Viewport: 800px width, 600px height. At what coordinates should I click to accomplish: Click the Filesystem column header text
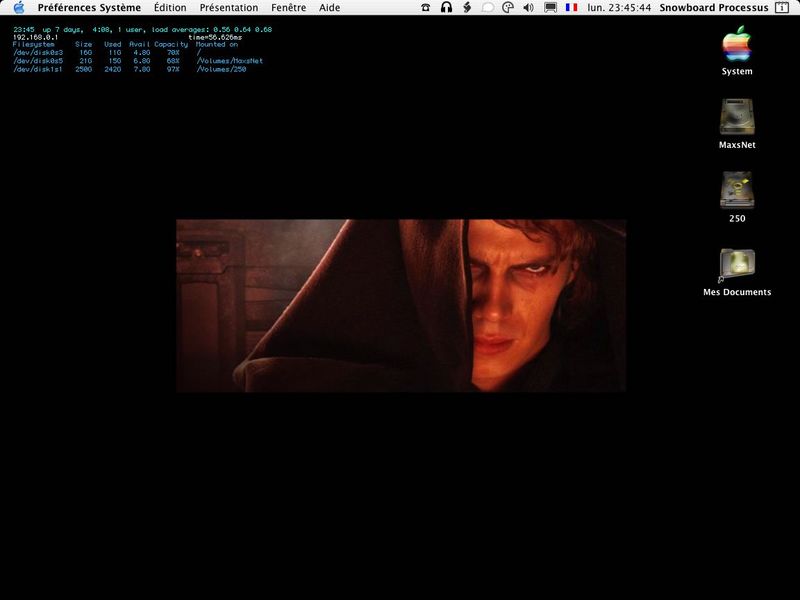(x=34, y=44)
